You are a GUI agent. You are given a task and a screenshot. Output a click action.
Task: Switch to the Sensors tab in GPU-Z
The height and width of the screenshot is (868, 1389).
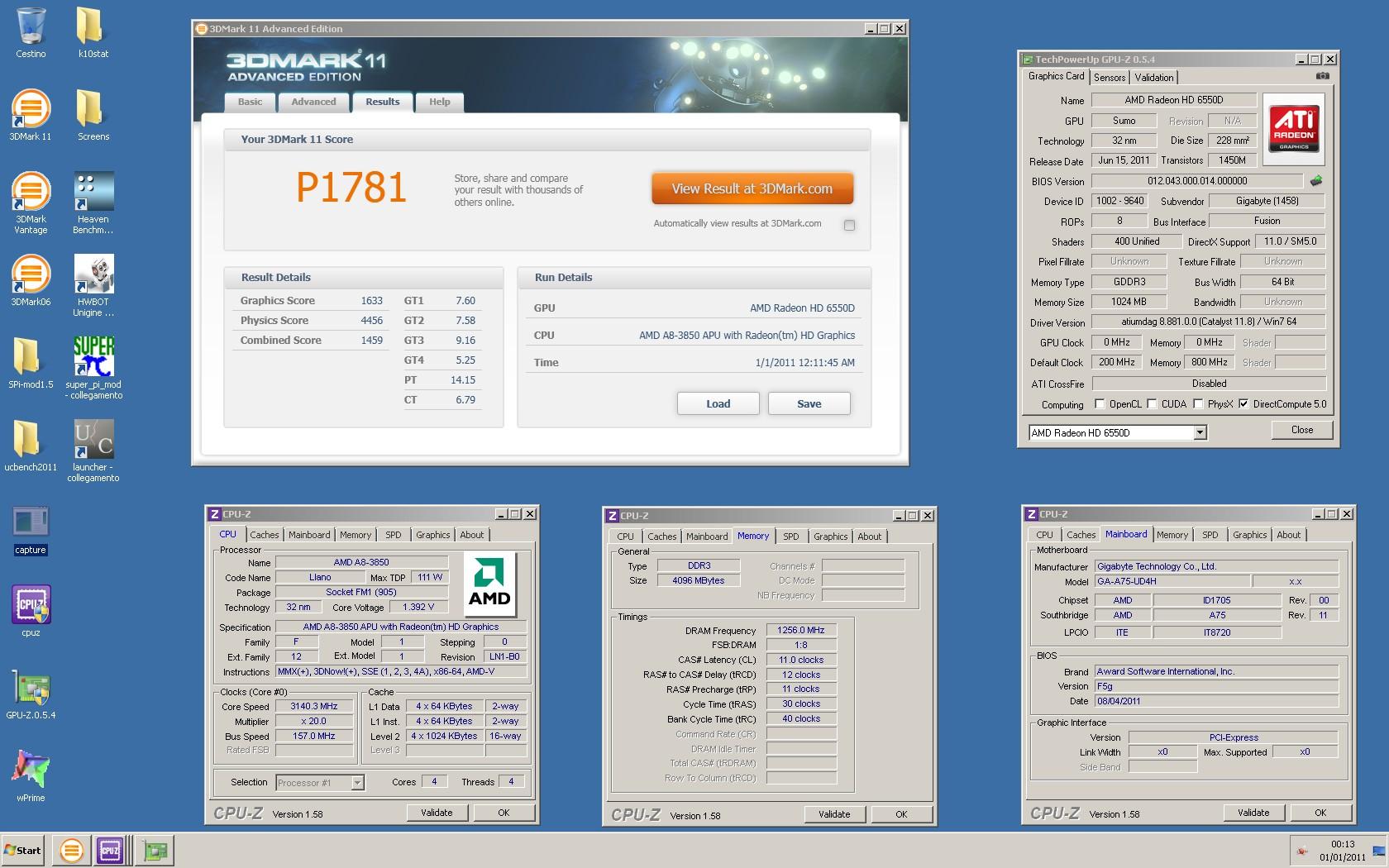tap(1110, 77)
